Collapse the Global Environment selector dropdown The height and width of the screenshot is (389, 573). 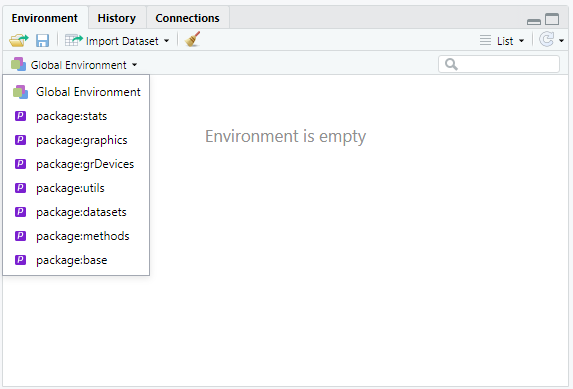pyautogui.click(x=74, y=65)
